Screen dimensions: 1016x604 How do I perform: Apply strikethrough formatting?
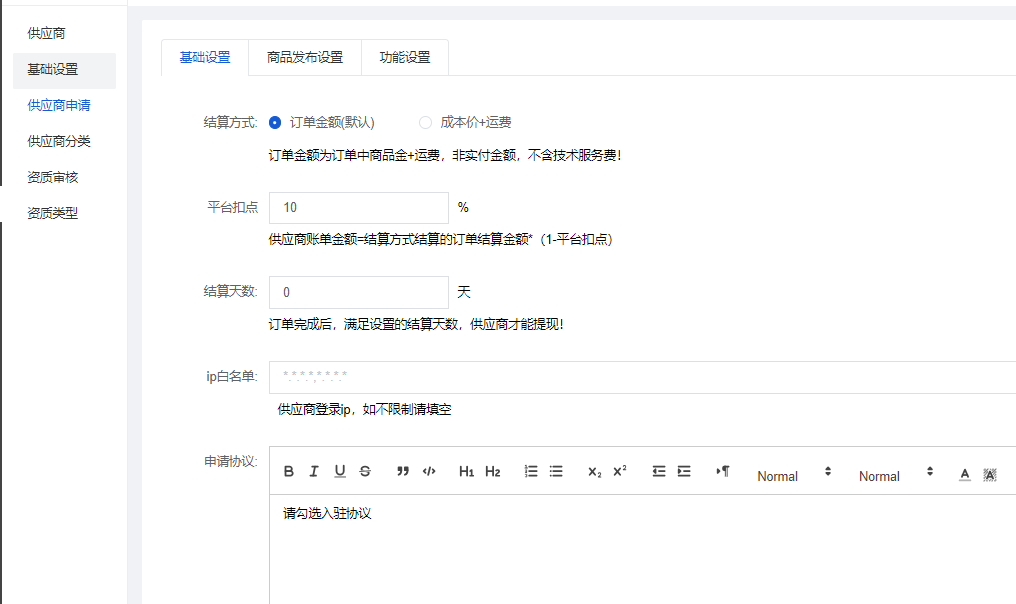pos(365,472)
